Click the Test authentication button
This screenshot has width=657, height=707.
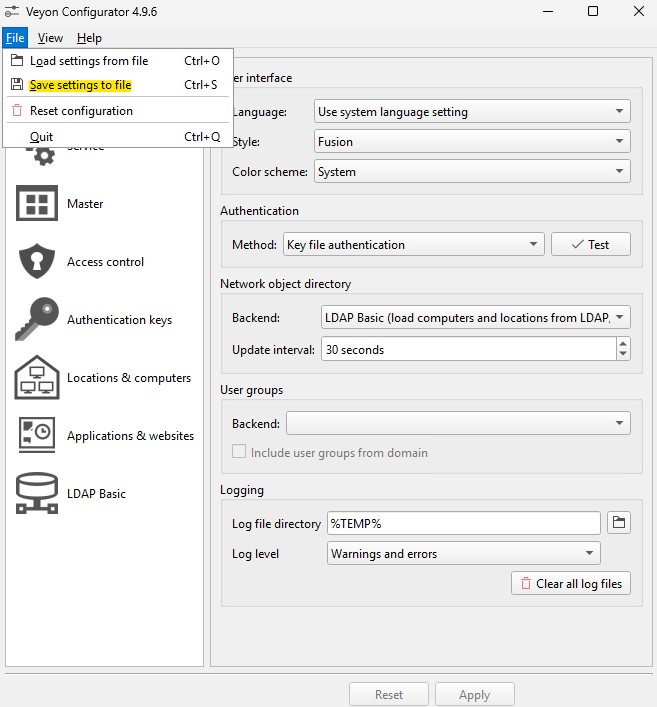point(591,244)
